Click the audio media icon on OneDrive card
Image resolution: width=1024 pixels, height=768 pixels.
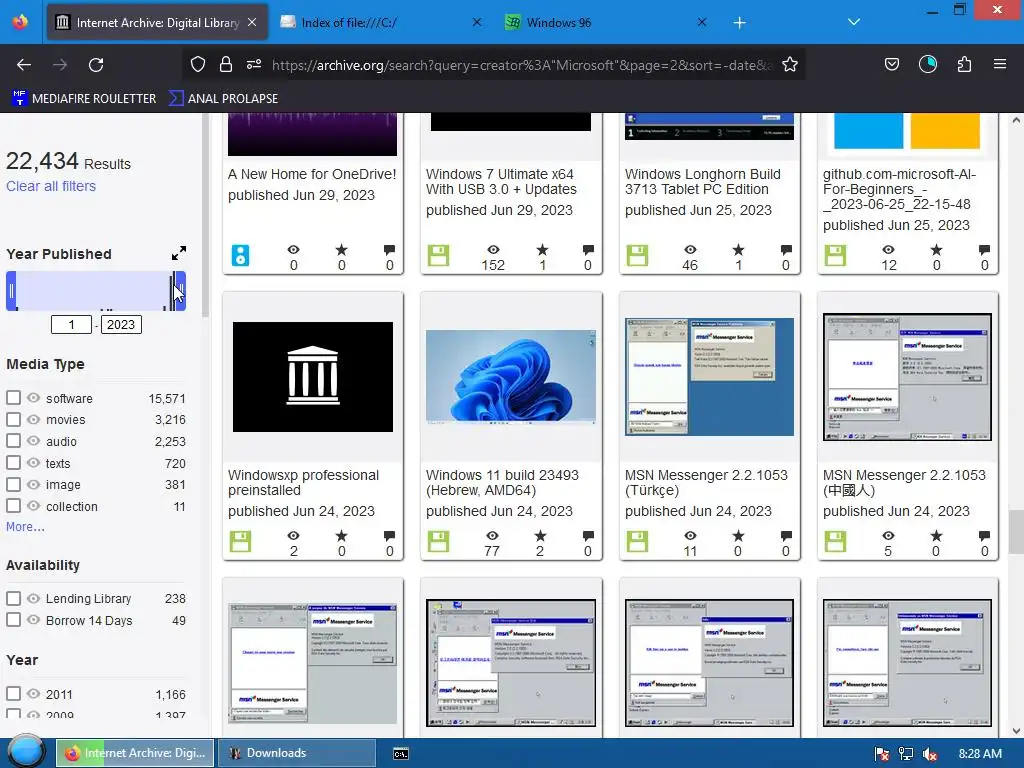240,255
